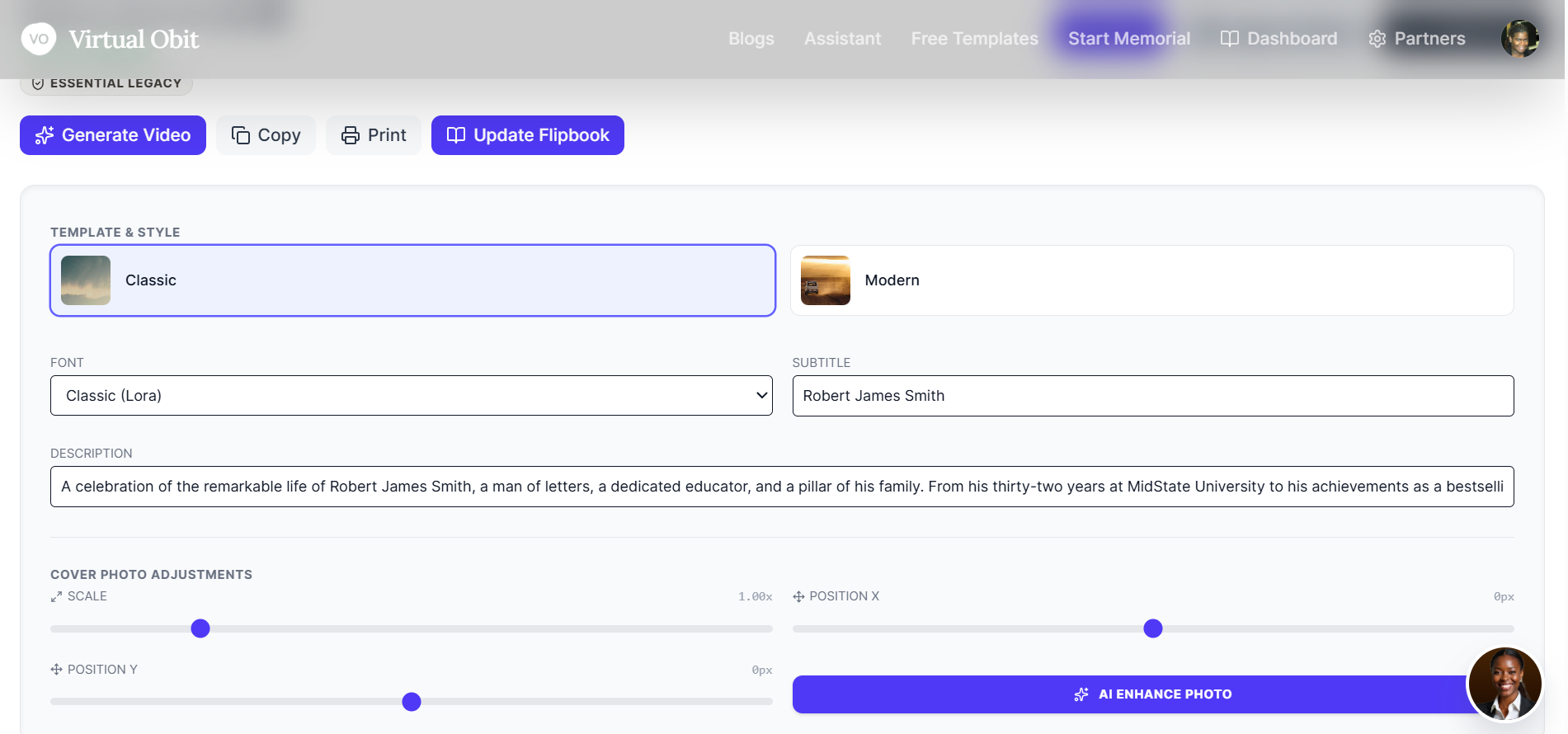Click the Position Y move icon
This screenshot has width=1568, height=734.
click(x=56, y=670)
